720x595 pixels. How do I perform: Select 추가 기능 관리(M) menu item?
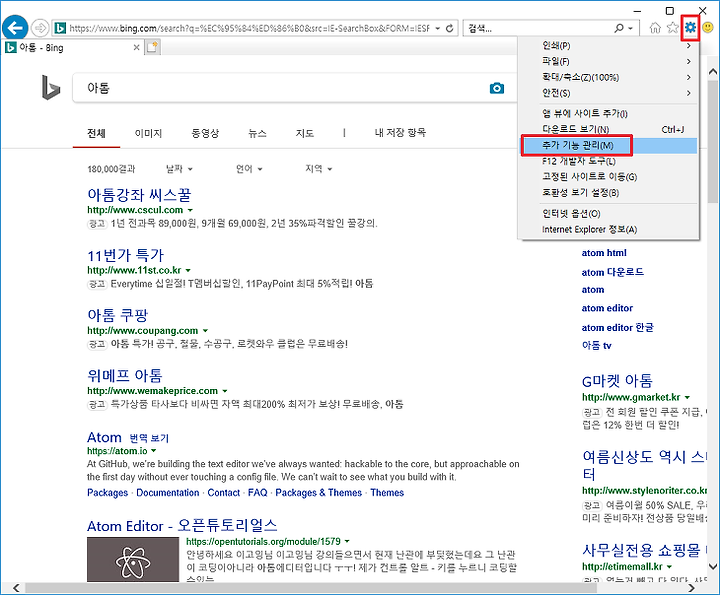(x=609, y=145)
